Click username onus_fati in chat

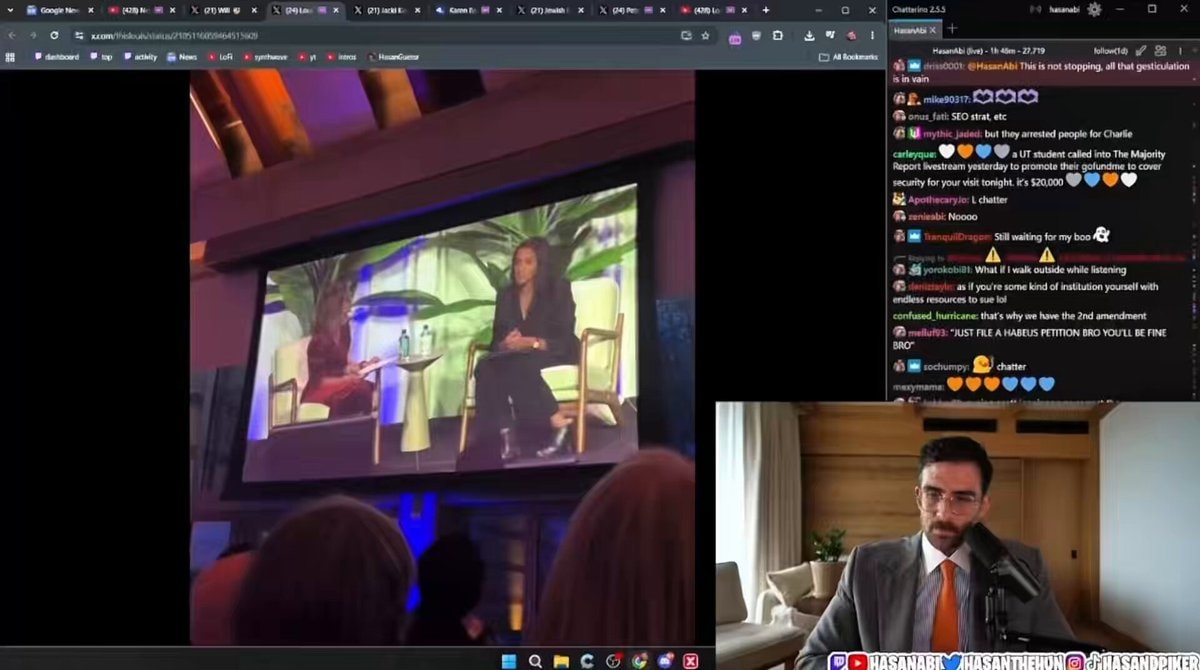click(x=929, y=117)
